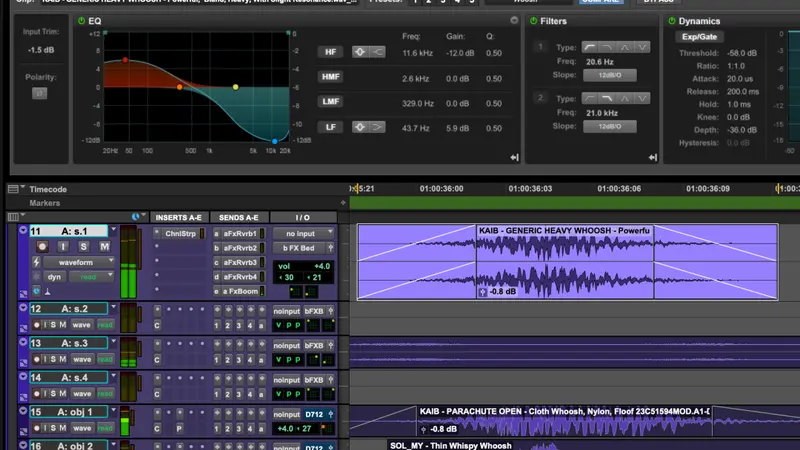Choose low-pass type for Filter 2
Viewport: 800px width, 450px height.
coord(607,98)
